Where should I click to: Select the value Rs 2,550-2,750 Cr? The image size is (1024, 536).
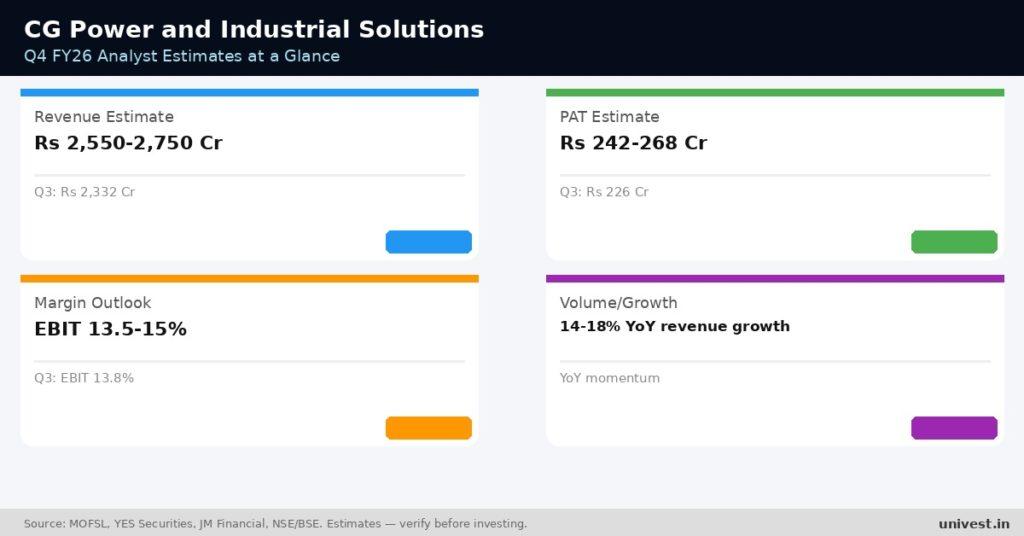pyautogui.click(x=129, y=143)
